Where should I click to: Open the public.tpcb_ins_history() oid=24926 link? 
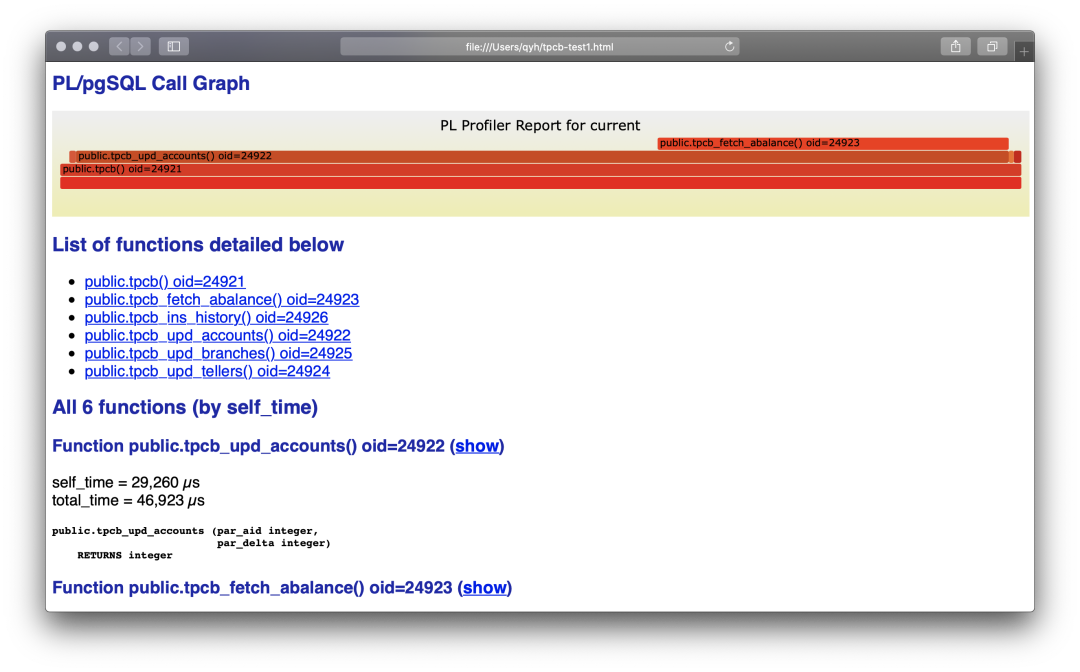pyautogui.click(x=206, y=317)
